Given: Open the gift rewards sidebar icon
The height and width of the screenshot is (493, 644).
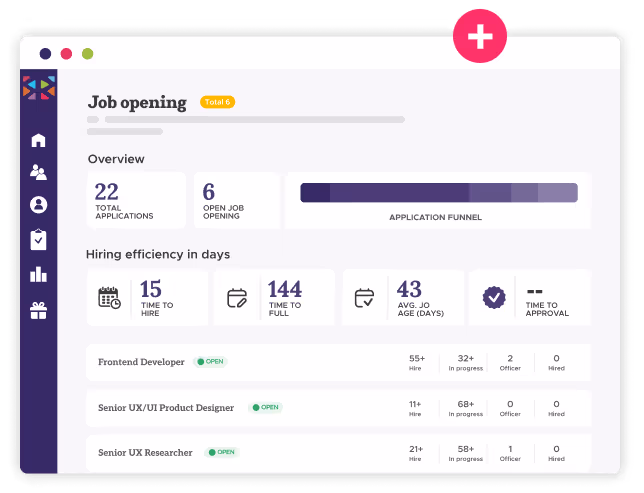Looking at the screenshot, I should [39, 311].
